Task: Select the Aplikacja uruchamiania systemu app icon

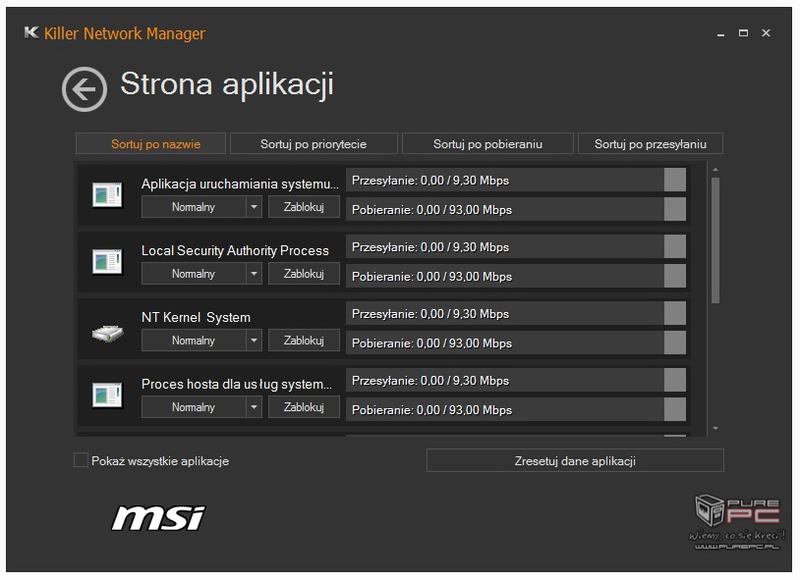Action: 107,195
